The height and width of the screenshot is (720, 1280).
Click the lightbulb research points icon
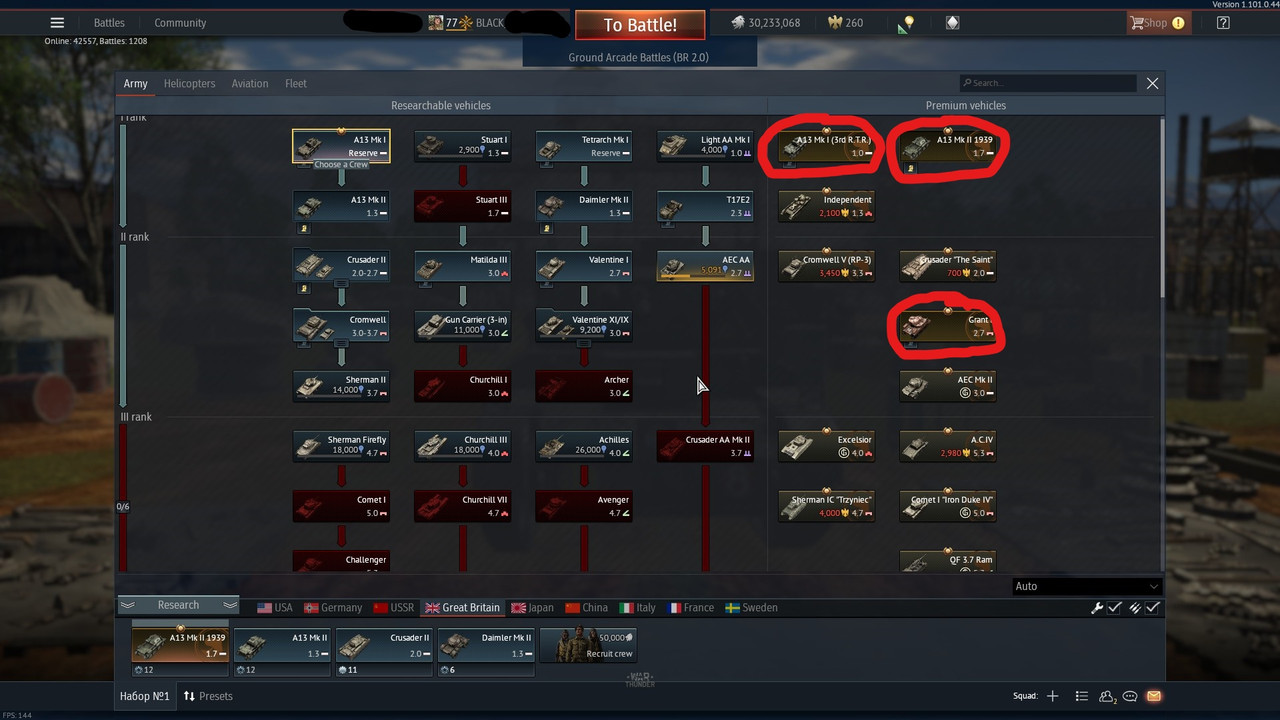click(x=909, y=23)
